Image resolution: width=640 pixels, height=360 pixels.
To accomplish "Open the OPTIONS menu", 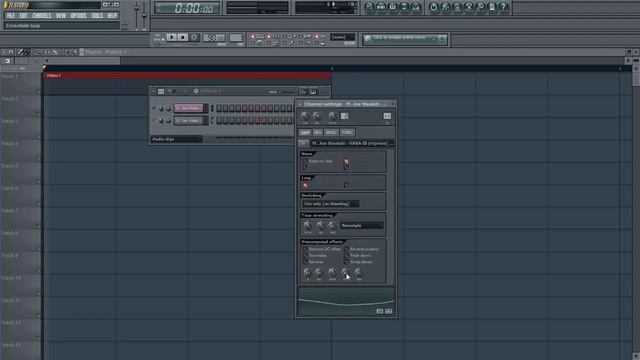I will point(78,16).
